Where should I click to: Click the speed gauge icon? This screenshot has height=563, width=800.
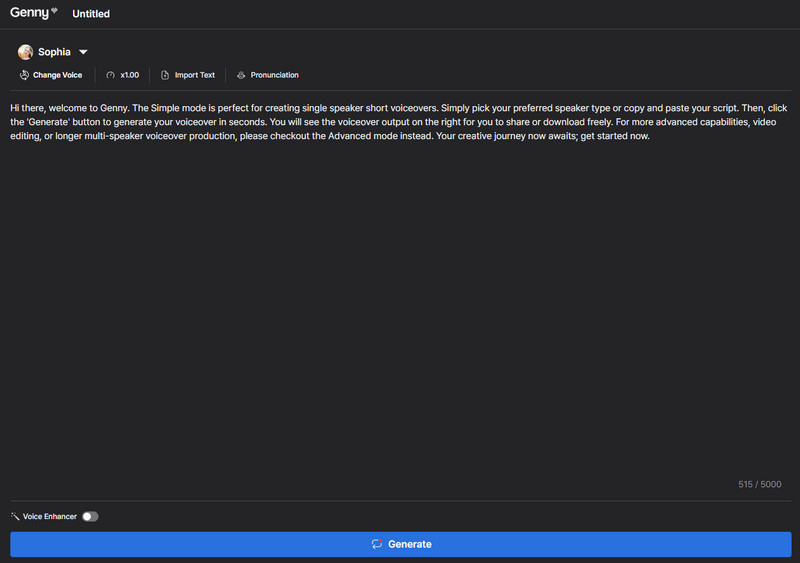coord(110,75)
